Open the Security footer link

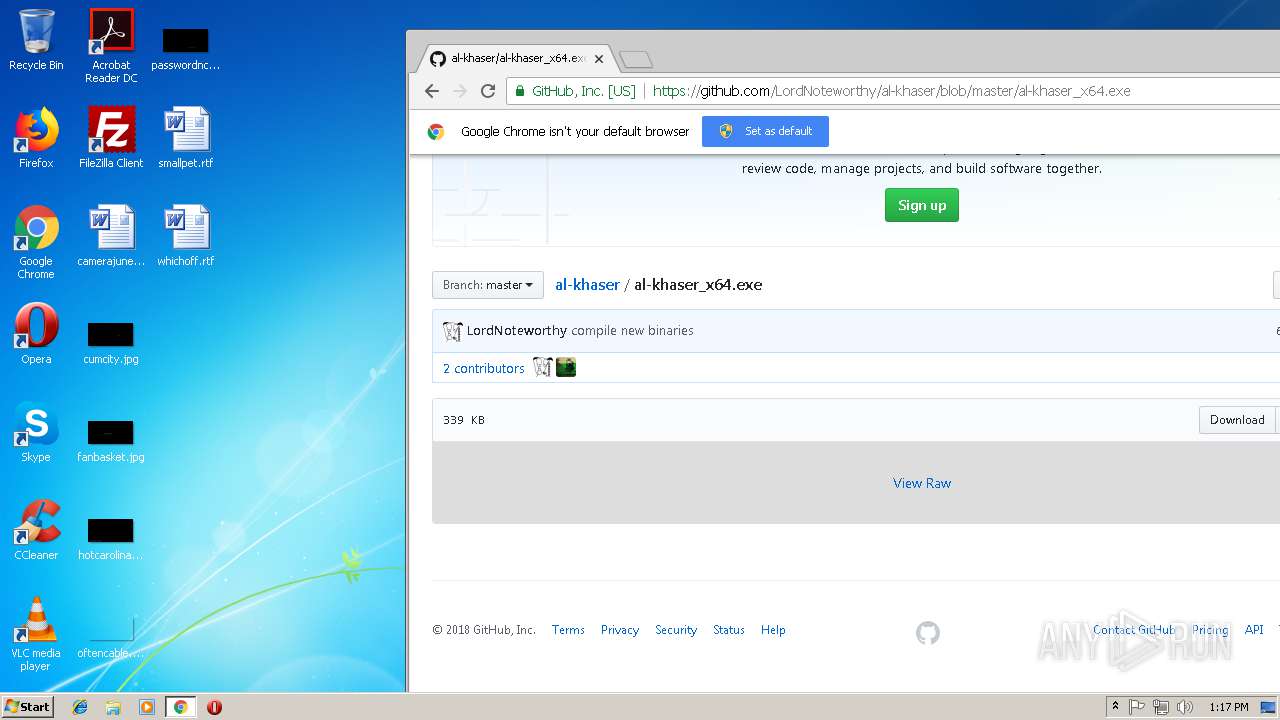(x=676, y=630)
